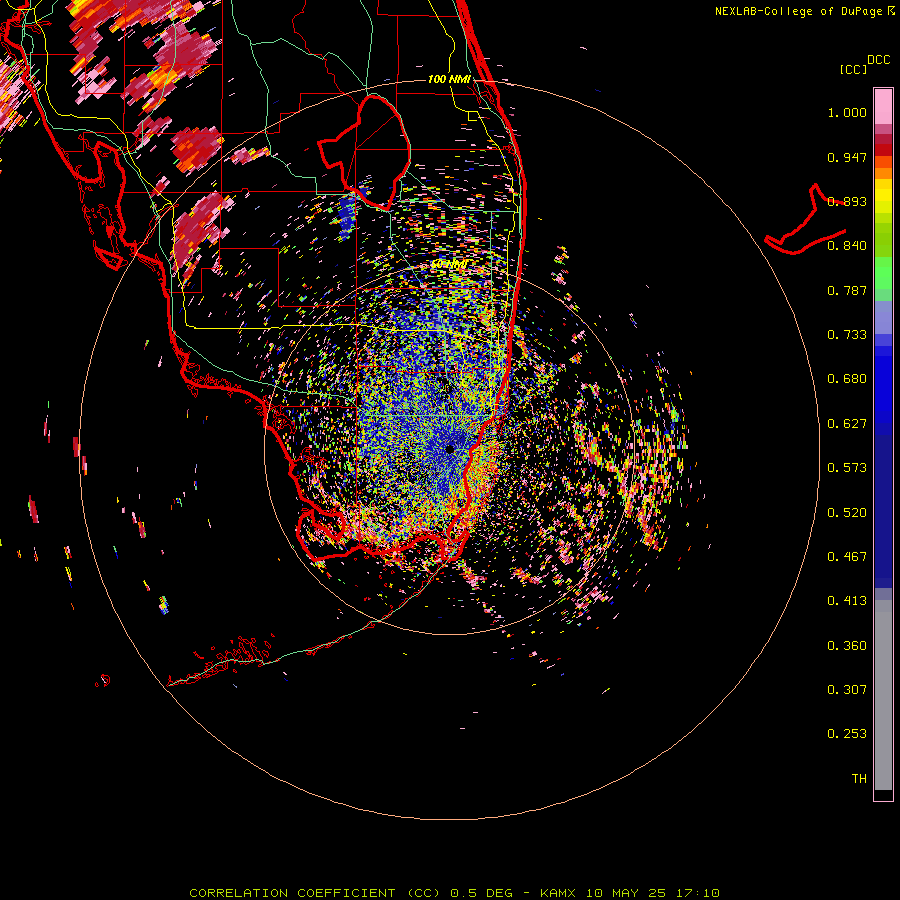Select the 0.520 scale value
Screen dimensions: 900x900
pyautogui.click(x=847, y=513)
